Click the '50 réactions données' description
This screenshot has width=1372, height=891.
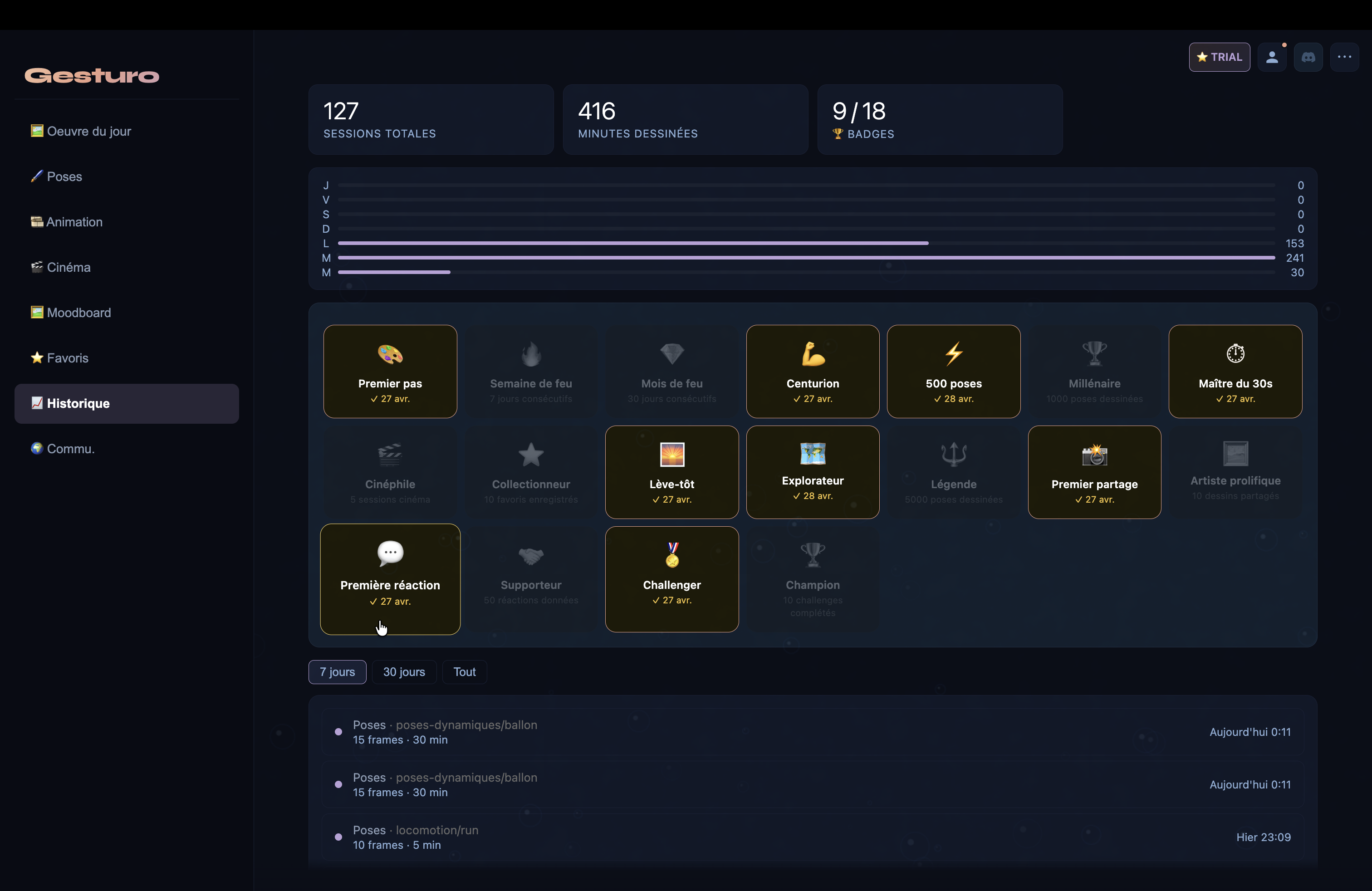531,601
